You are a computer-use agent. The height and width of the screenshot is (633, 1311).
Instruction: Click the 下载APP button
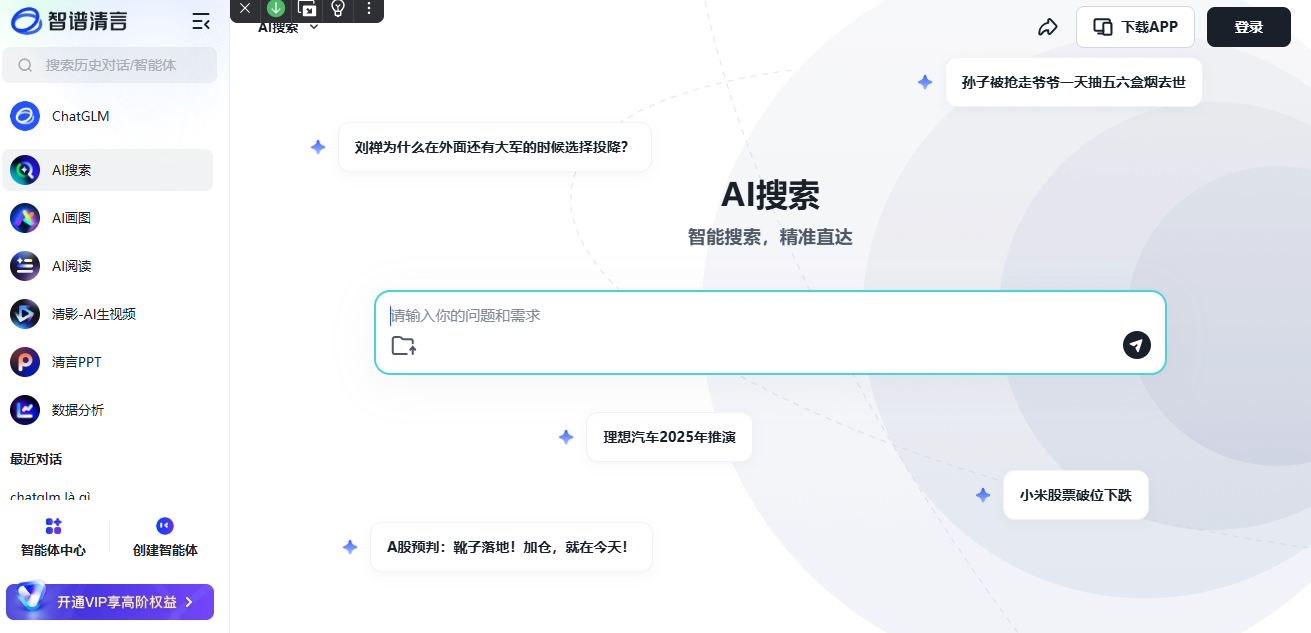click(1135, 27)
